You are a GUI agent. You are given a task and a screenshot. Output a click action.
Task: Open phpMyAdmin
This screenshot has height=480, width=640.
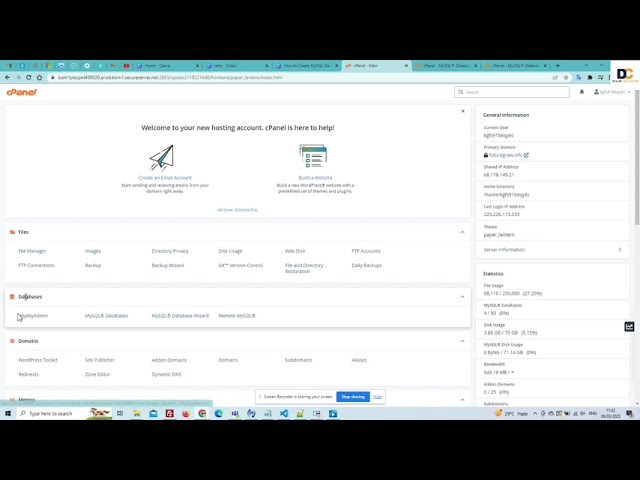(x=33, y=316)
